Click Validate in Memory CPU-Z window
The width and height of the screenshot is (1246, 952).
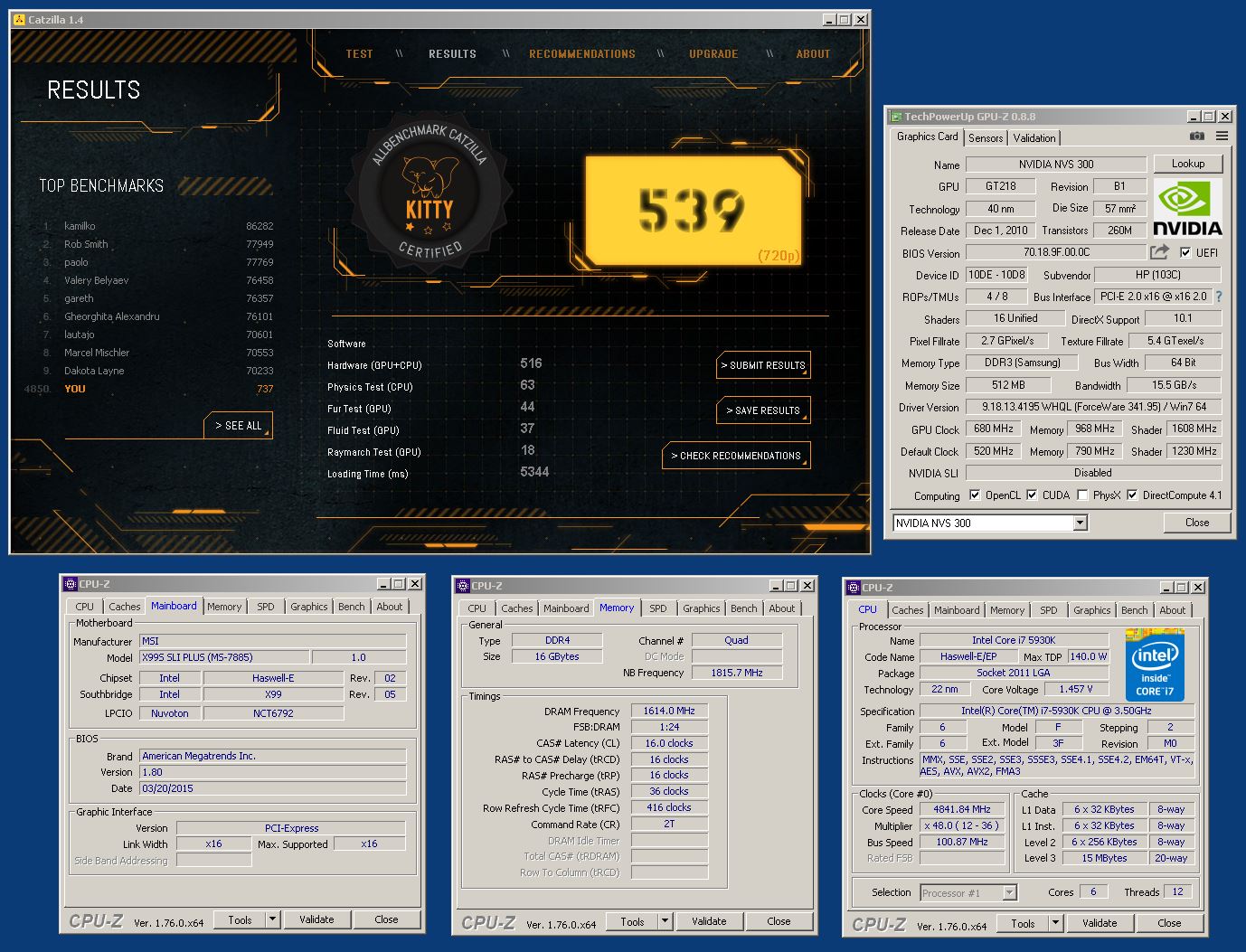(709, 921)
